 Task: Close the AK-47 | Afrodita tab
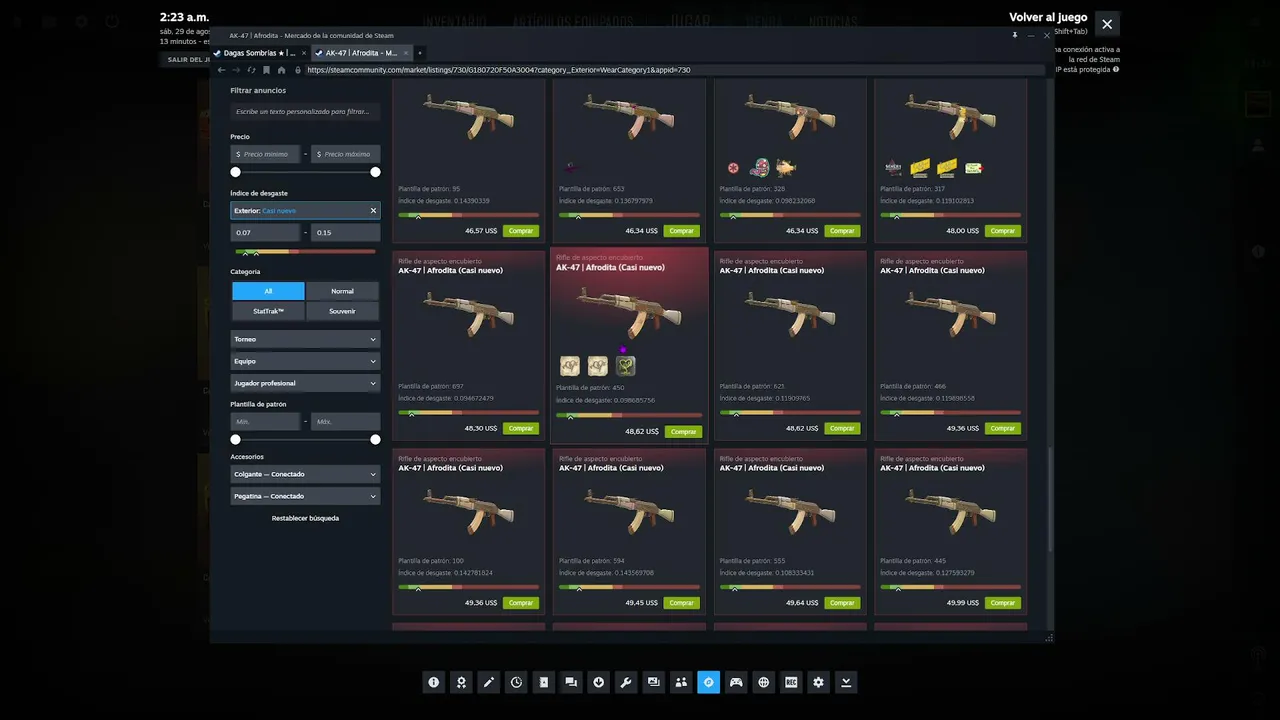(405, 53)
